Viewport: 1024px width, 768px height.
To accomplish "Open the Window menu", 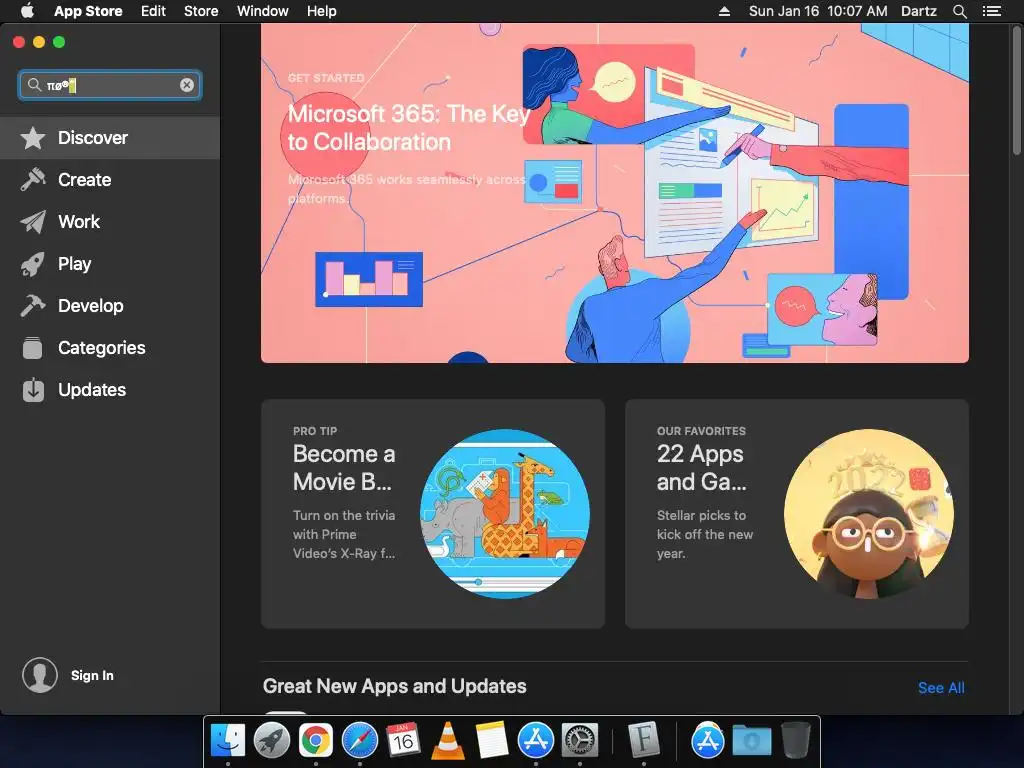I will 263,11.
